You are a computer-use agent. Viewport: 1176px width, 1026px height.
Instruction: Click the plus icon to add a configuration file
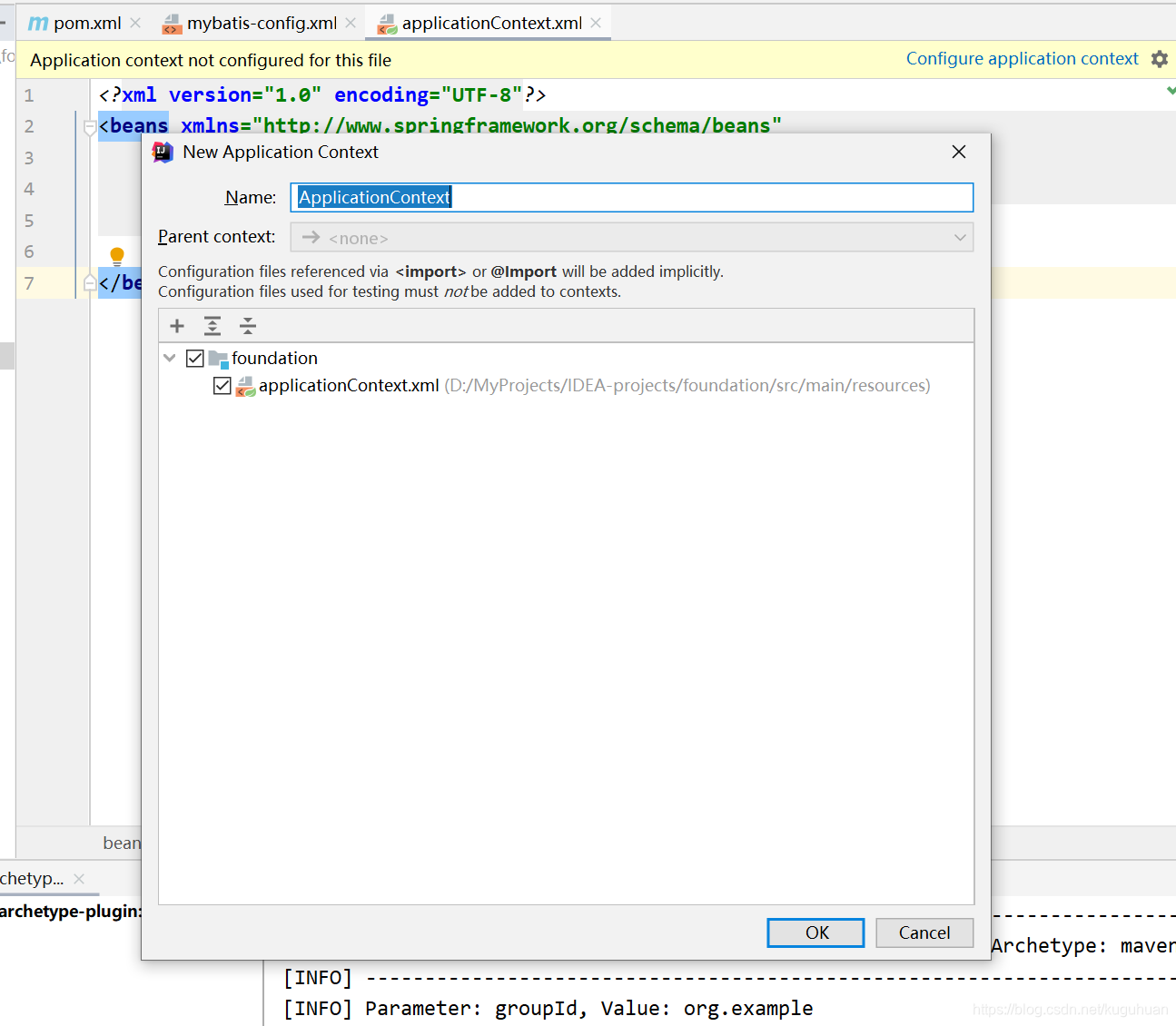(177, 326)
